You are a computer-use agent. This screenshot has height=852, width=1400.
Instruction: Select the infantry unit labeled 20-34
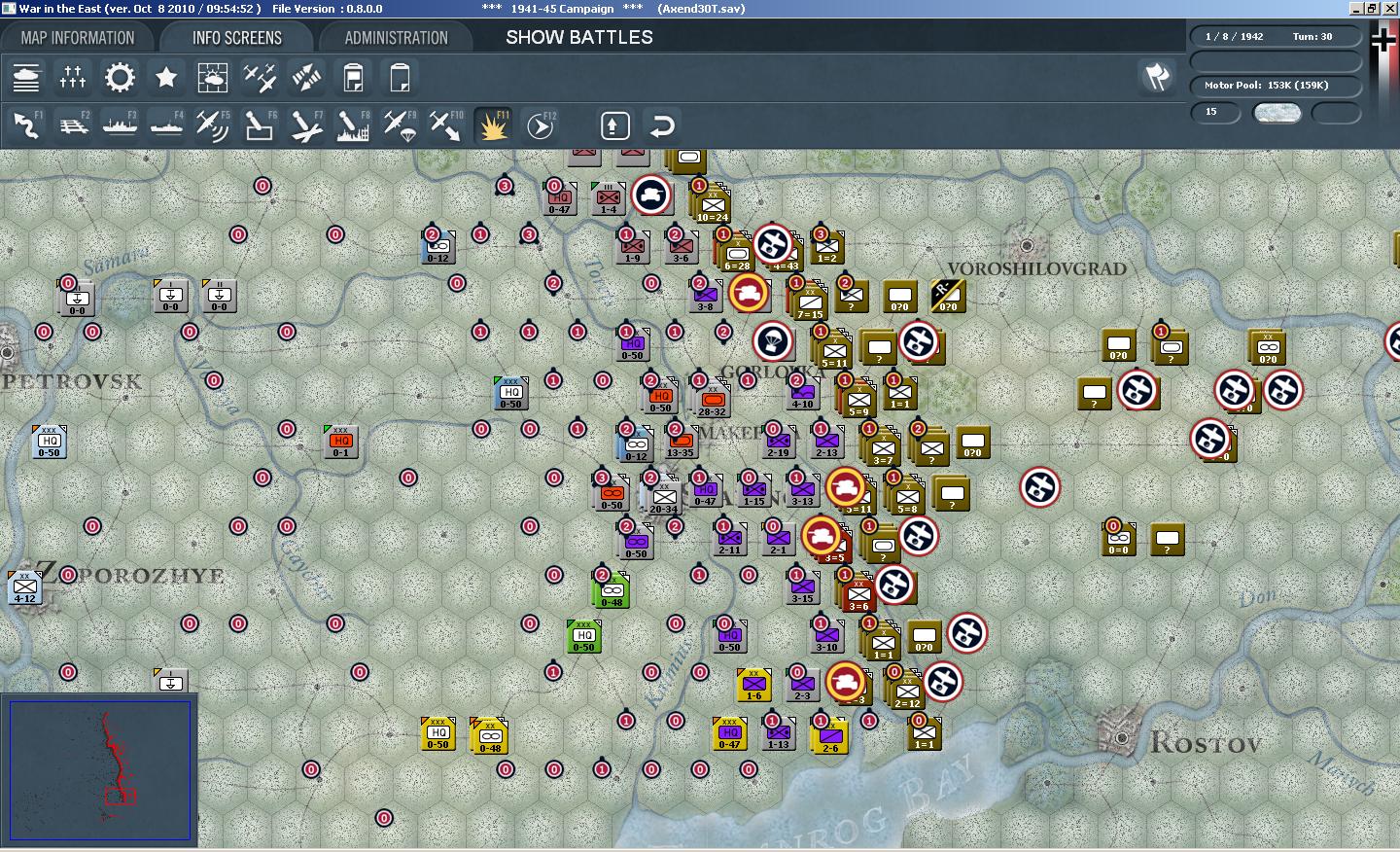(664, 497)
